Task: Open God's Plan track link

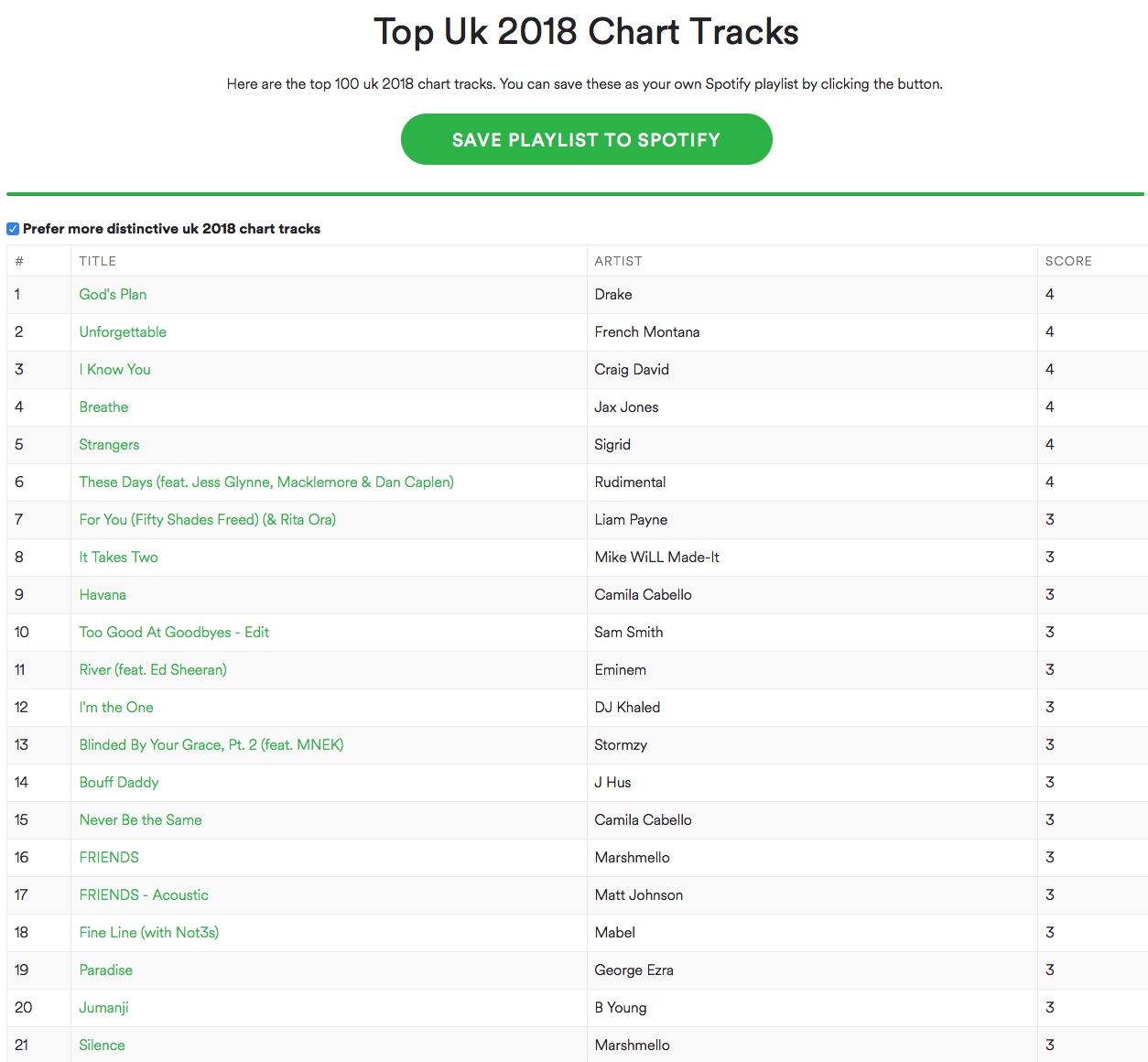Action: (x=113, y=295)
